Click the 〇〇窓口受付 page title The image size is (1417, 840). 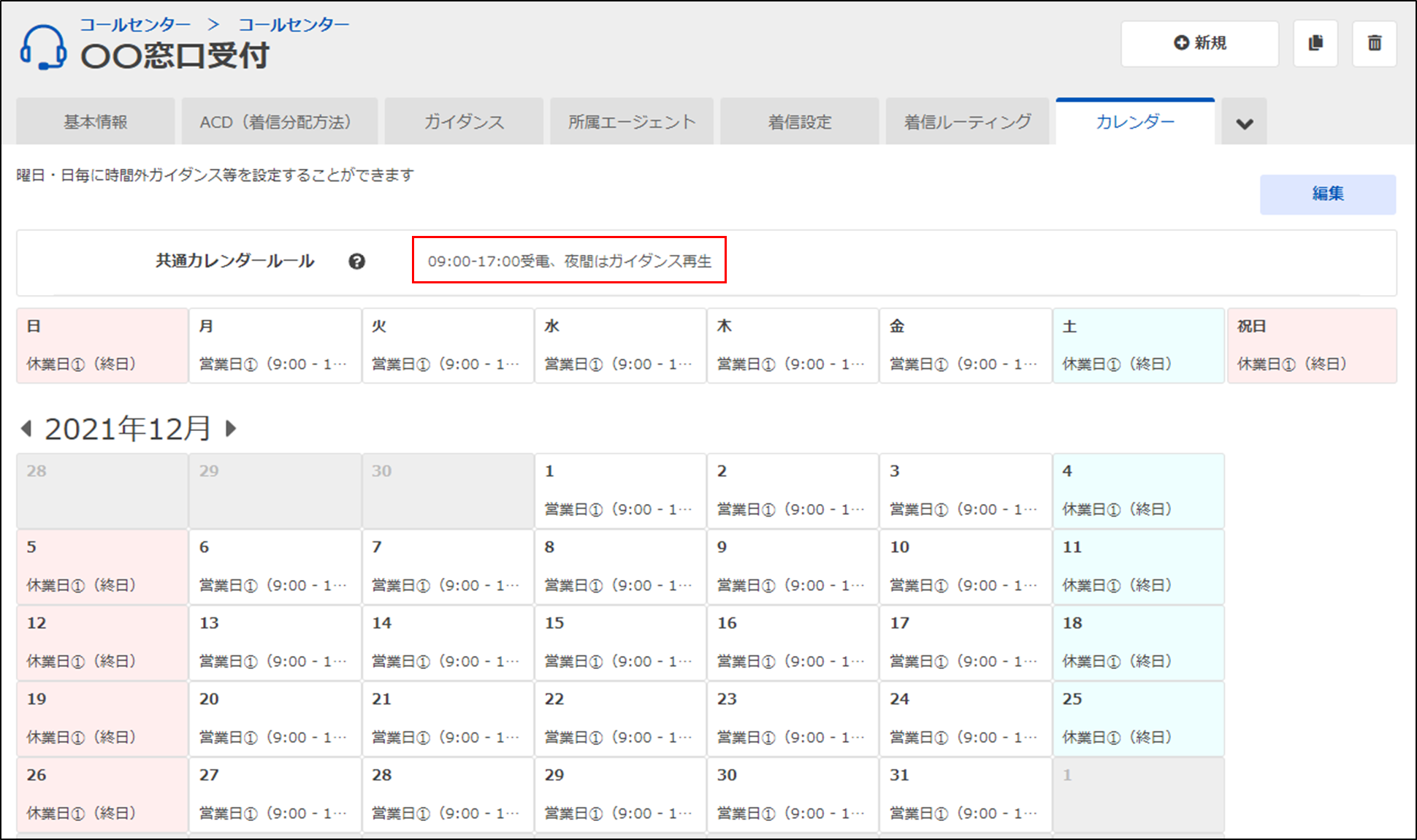coord(175,56)
